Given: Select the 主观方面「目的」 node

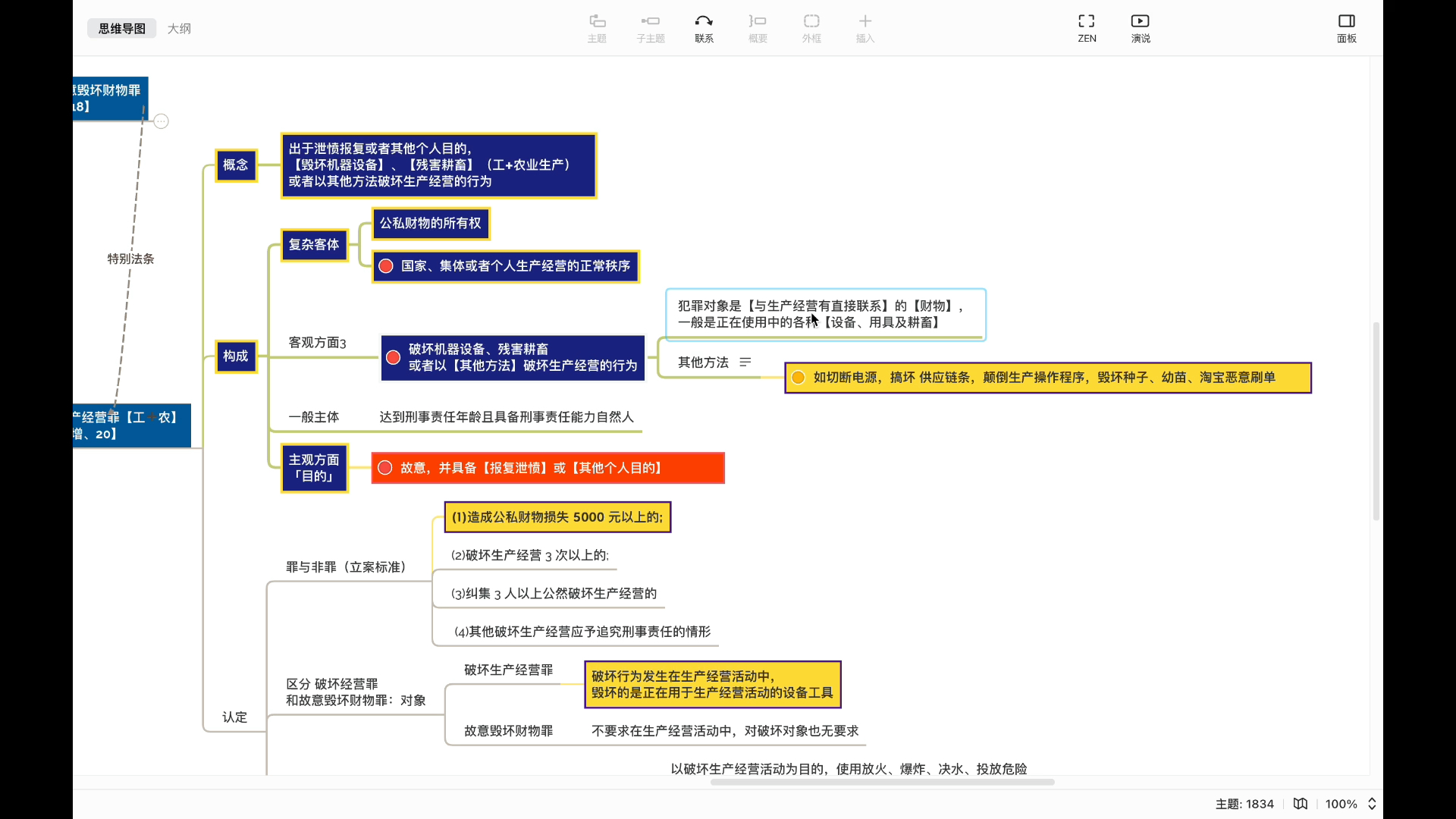Looking at the screenshot, I should pyautogui.click(x=314, y=468).
